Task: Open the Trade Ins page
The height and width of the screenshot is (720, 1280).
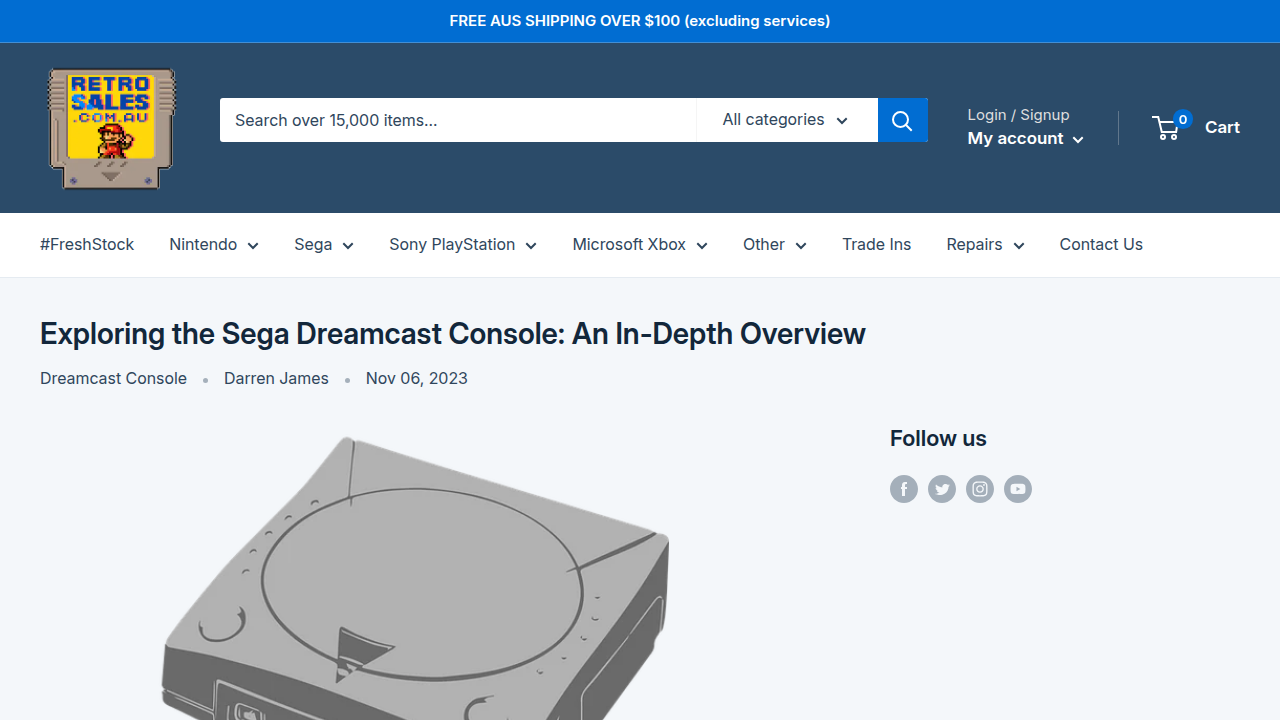Action: (877, 245)
